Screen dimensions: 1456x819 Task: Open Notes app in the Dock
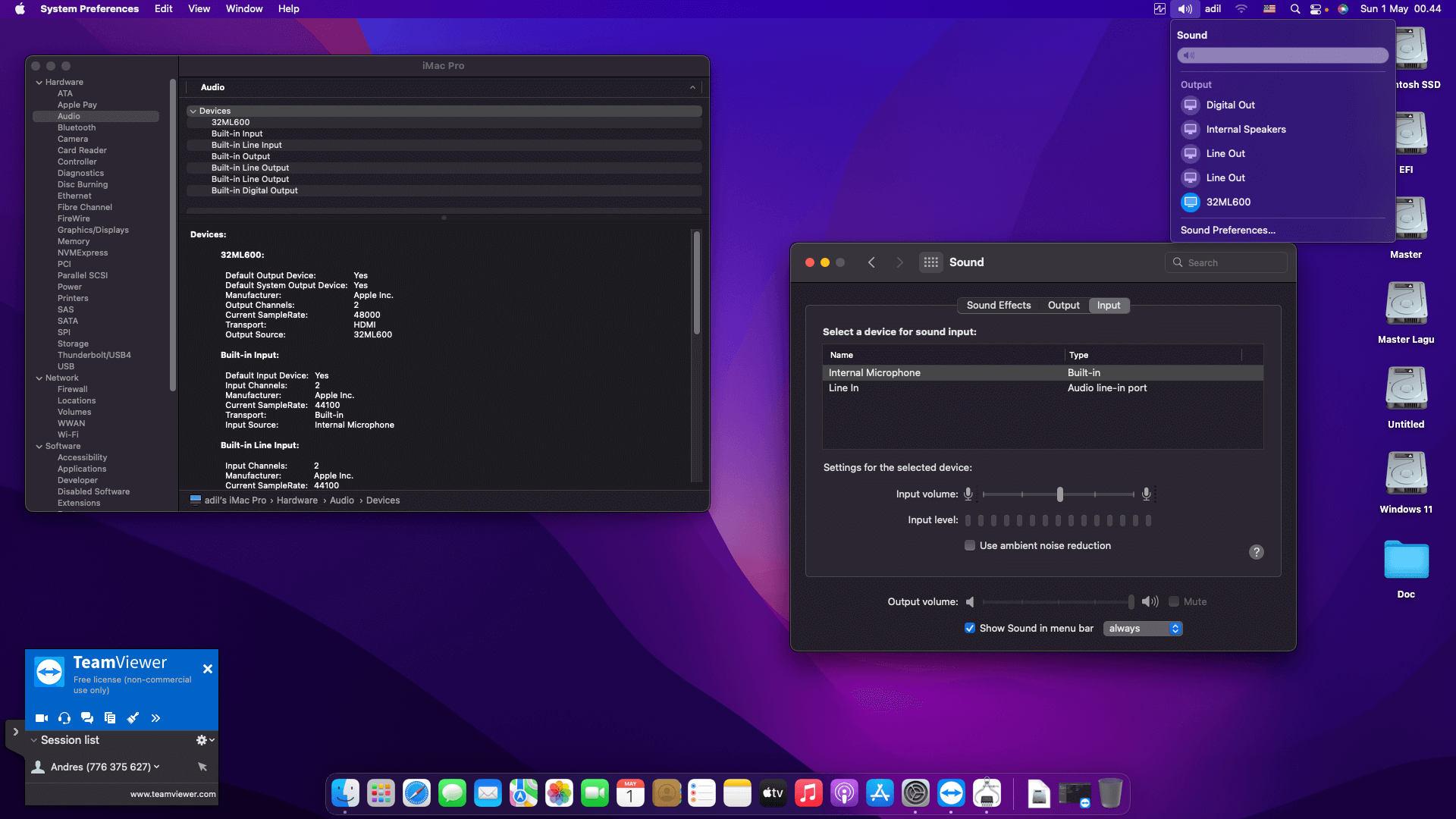click(737, 793)
